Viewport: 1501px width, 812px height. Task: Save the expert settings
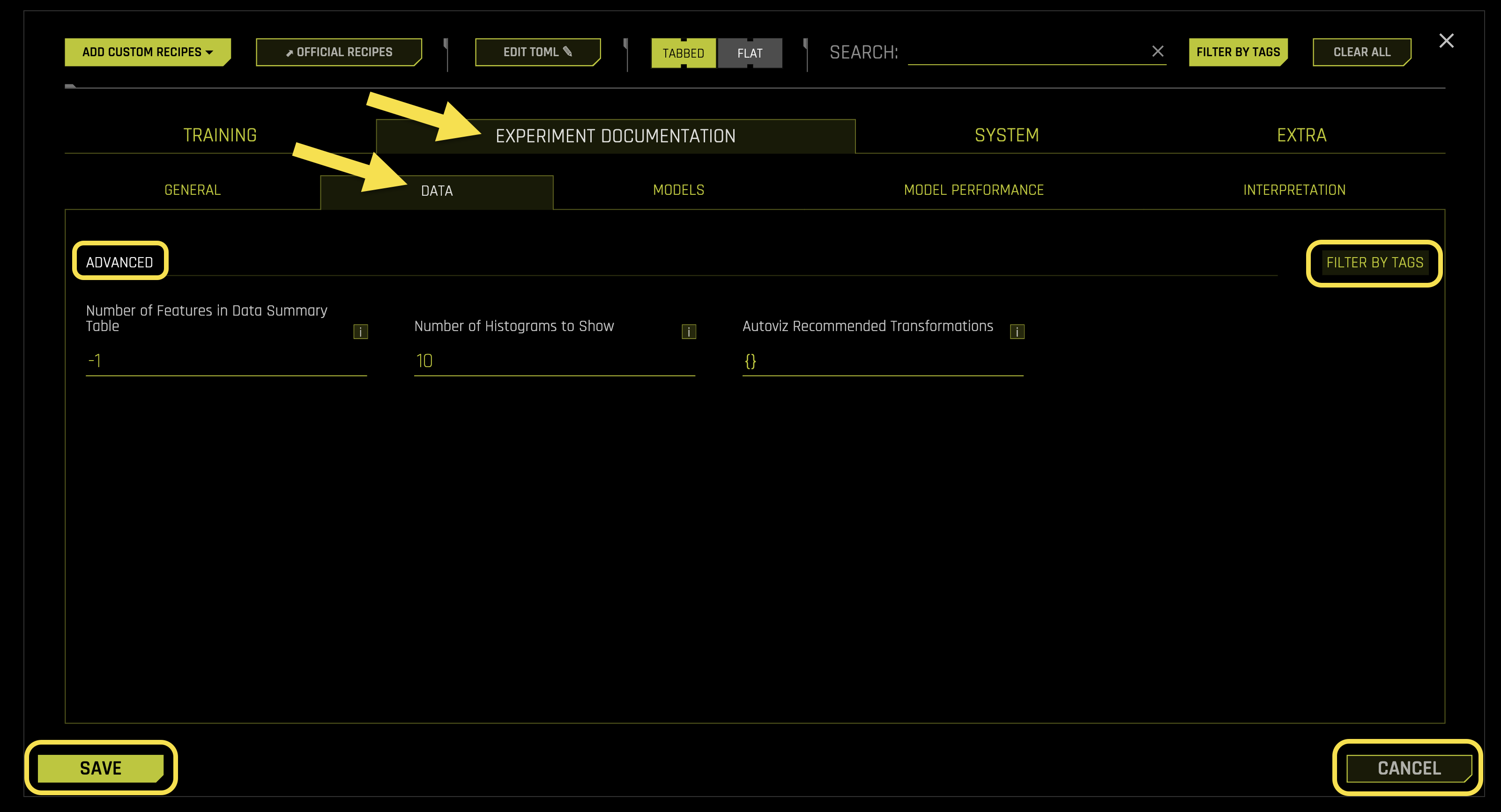coord(100,768)
